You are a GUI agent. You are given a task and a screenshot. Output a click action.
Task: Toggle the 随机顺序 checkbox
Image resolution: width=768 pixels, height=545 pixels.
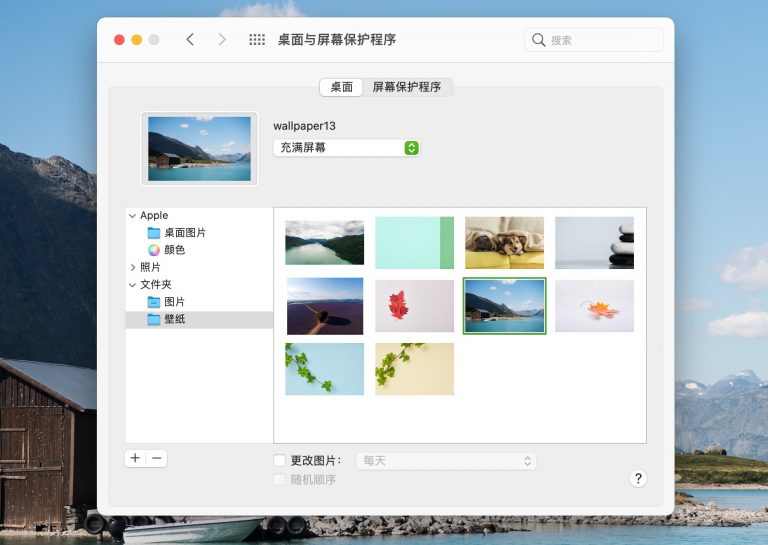pyautogui.click(x=279, y=479)
